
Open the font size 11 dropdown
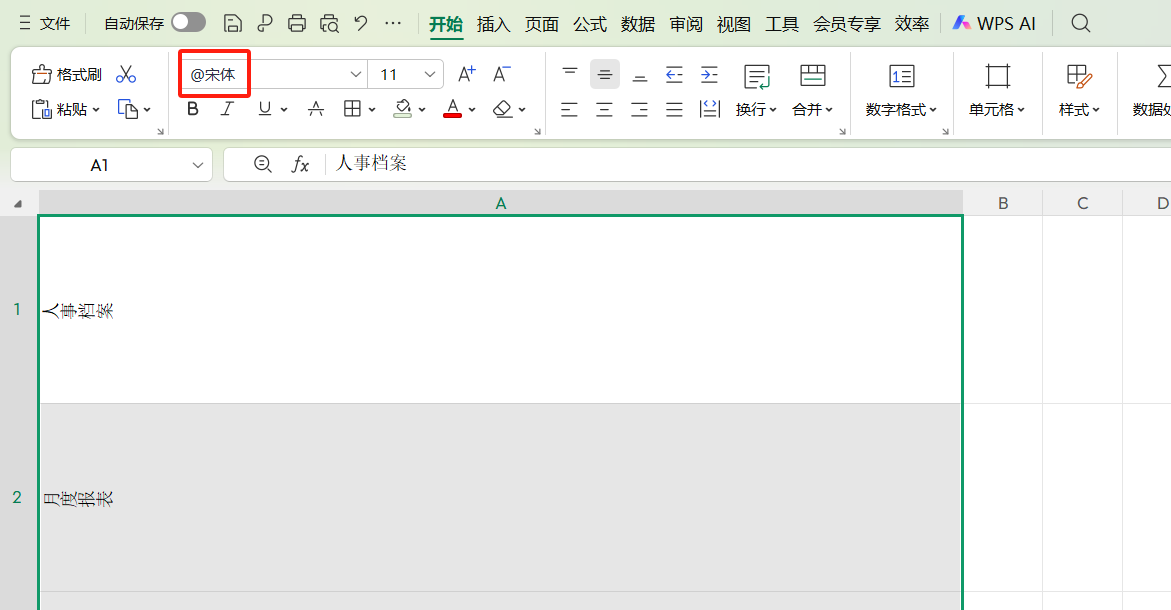coord(430,74)
